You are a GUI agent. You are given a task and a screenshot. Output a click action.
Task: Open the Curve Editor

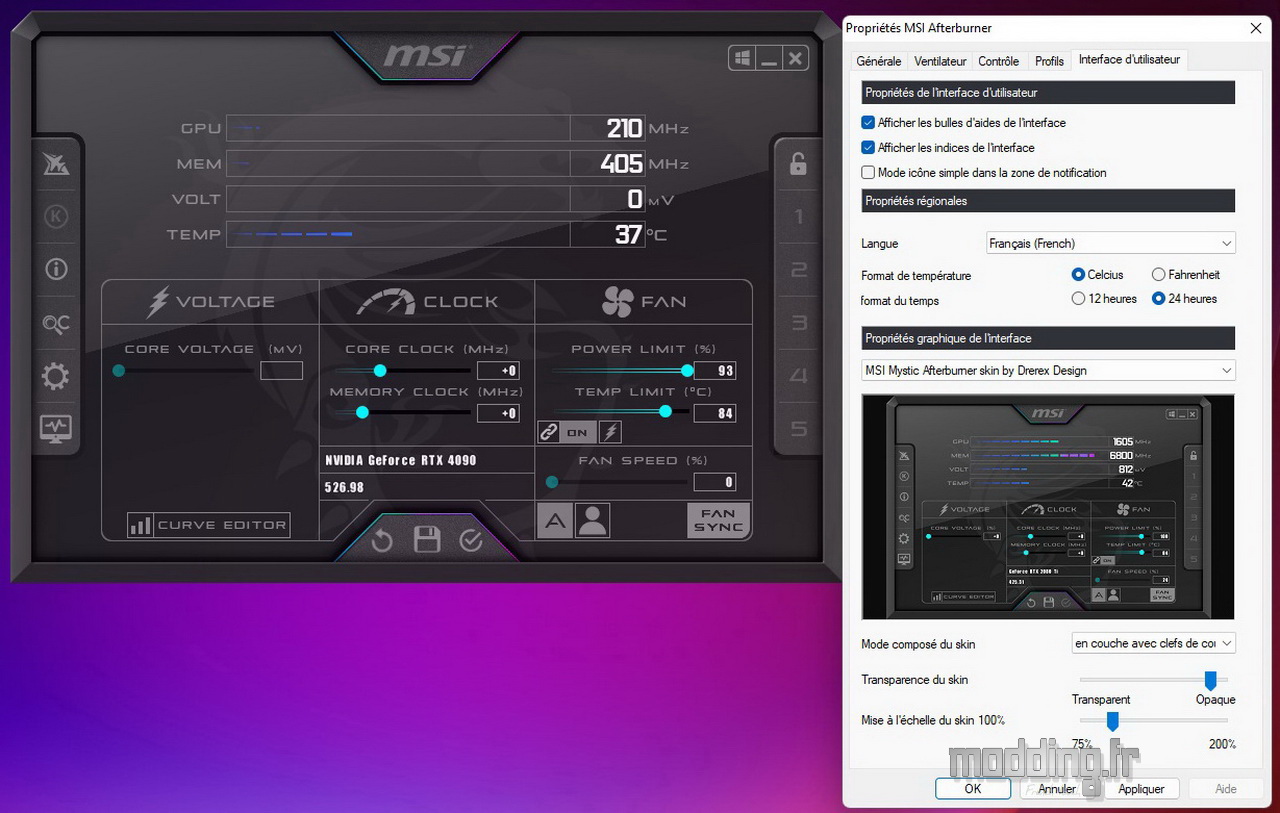(209, 525)
